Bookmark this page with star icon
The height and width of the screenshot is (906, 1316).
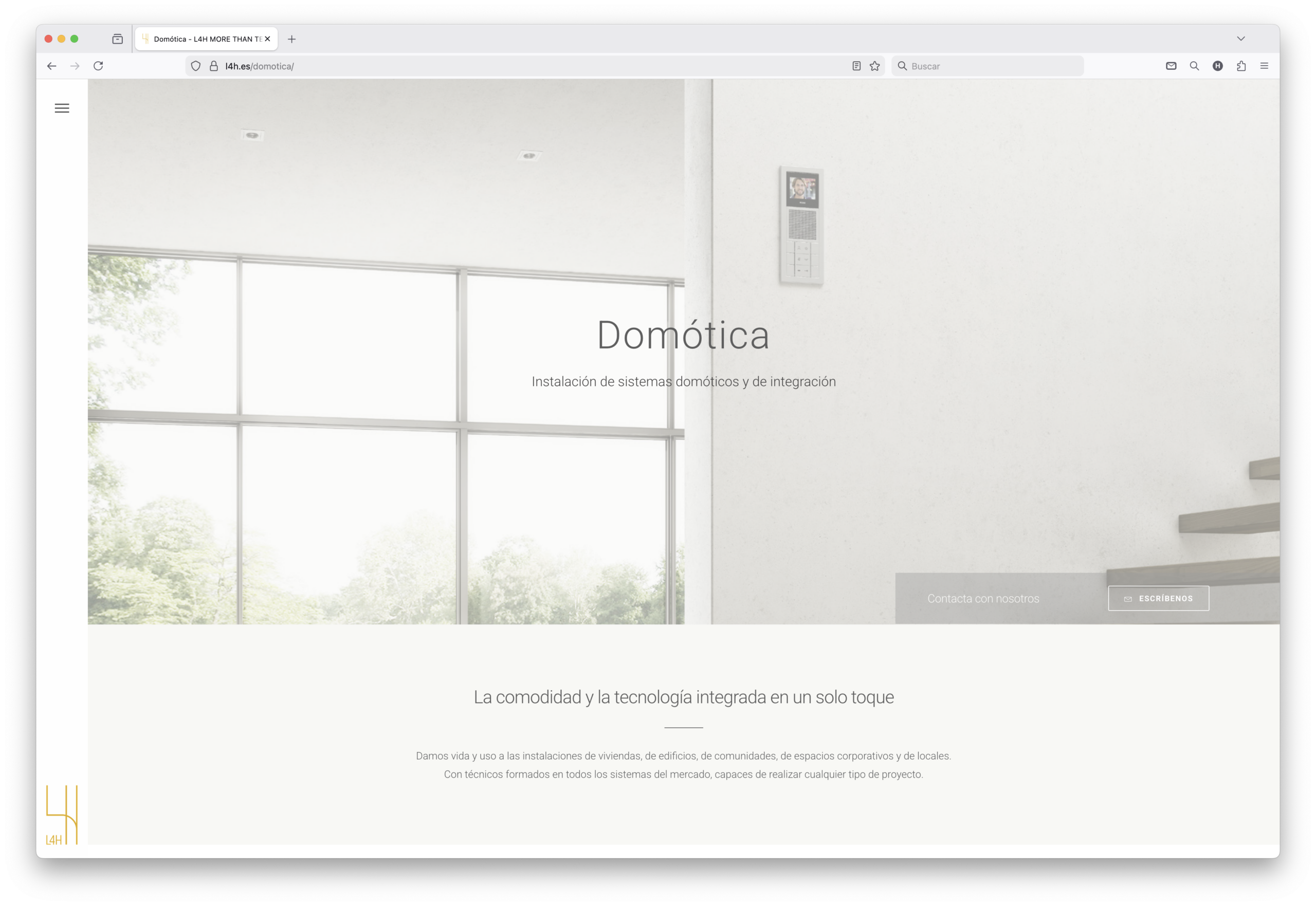874,66
